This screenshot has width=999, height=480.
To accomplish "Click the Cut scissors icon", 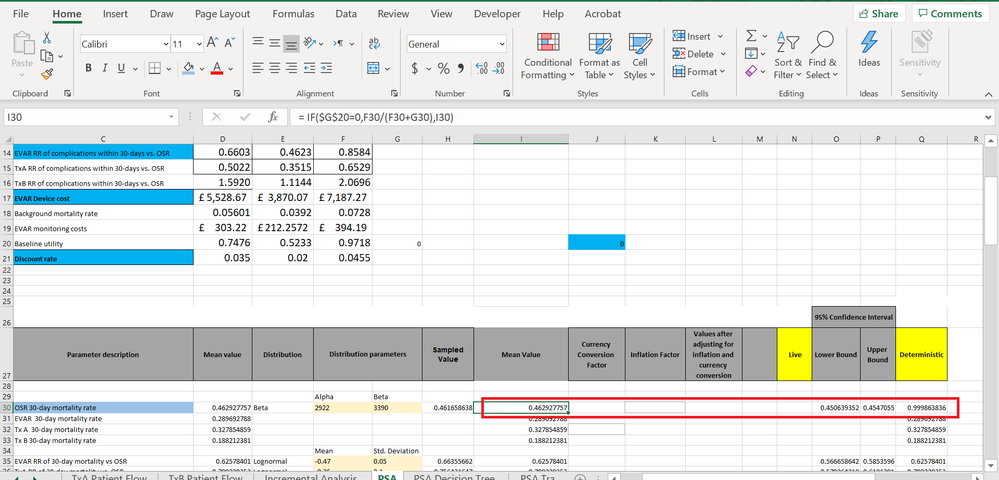I will (x=47, y=40).
